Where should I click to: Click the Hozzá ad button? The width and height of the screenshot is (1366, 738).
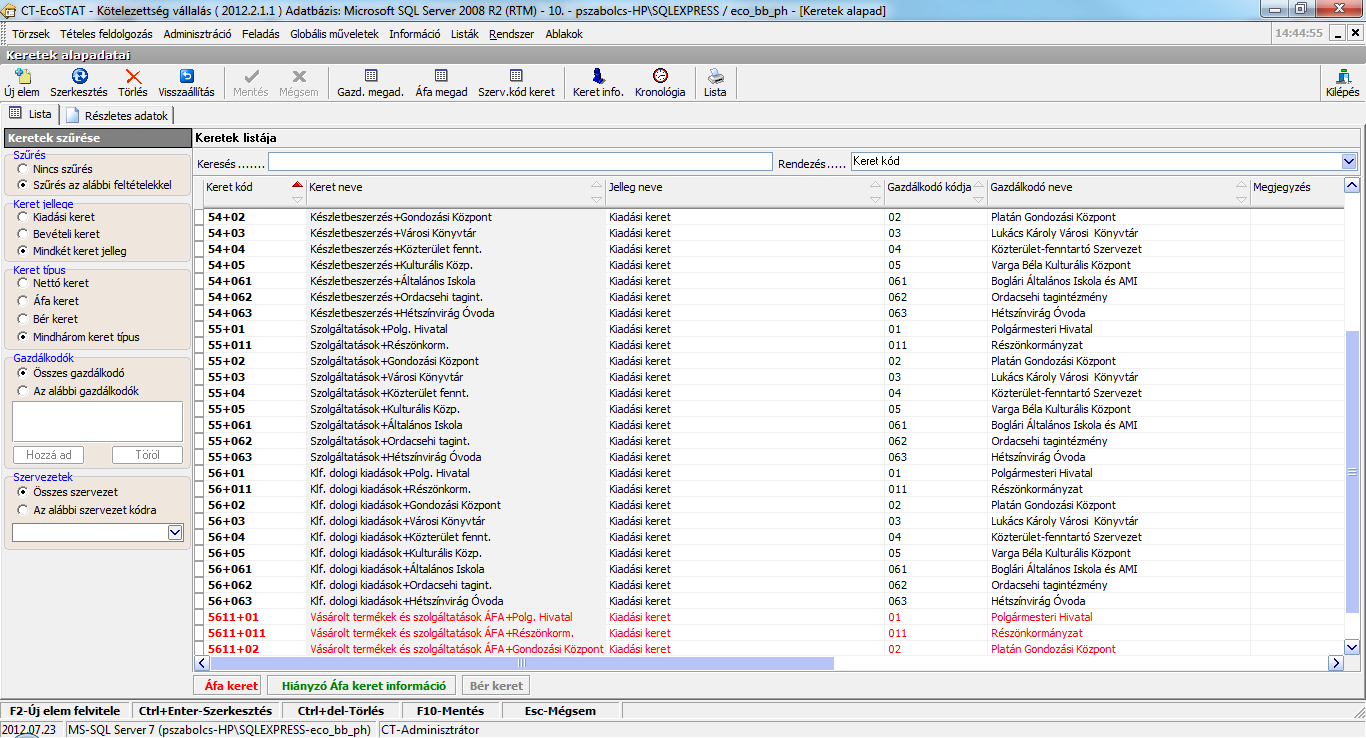[48, 455]
